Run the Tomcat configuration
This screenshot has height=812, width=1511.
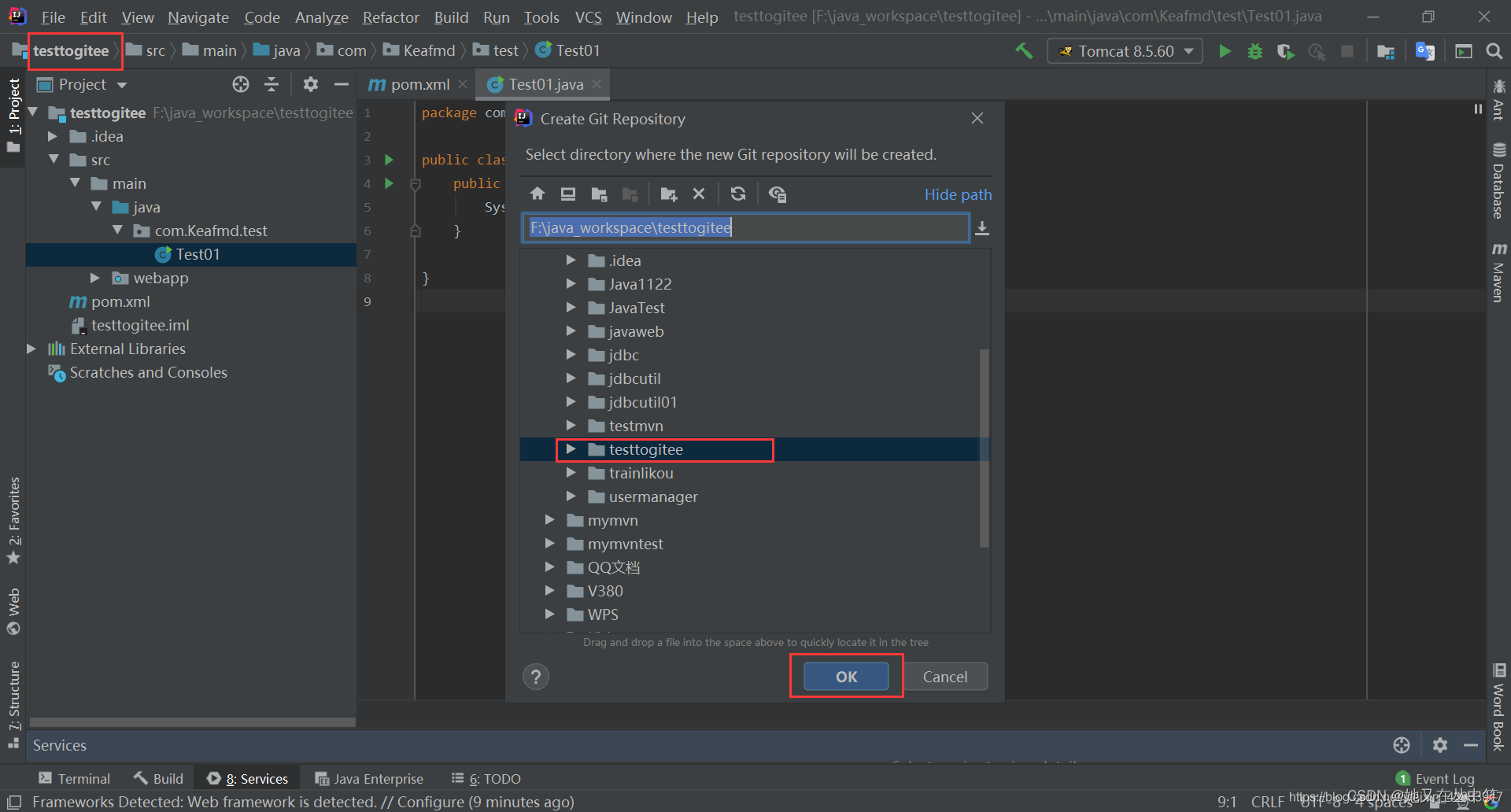1225,51
